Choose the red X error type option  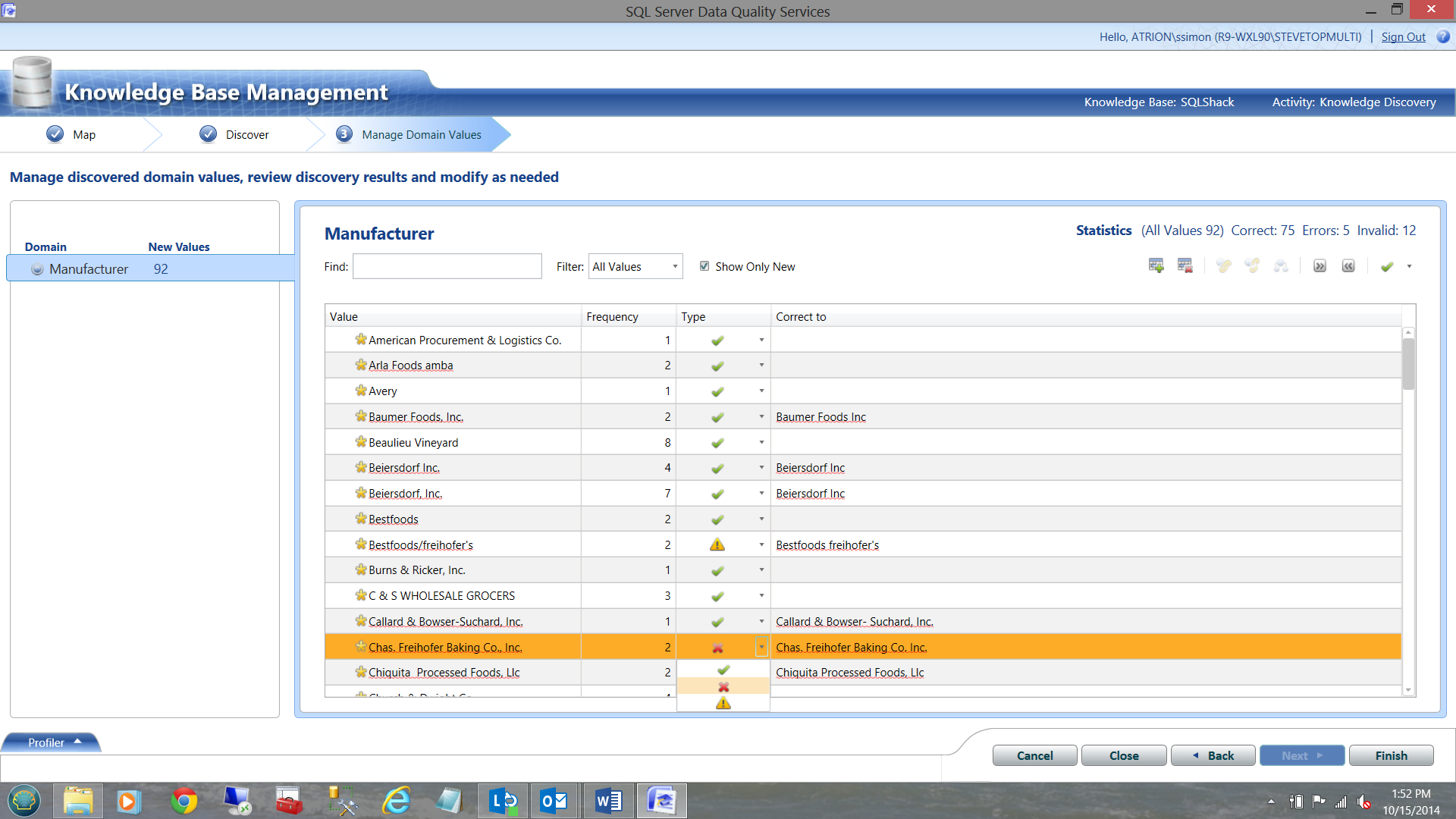(723, 687)
